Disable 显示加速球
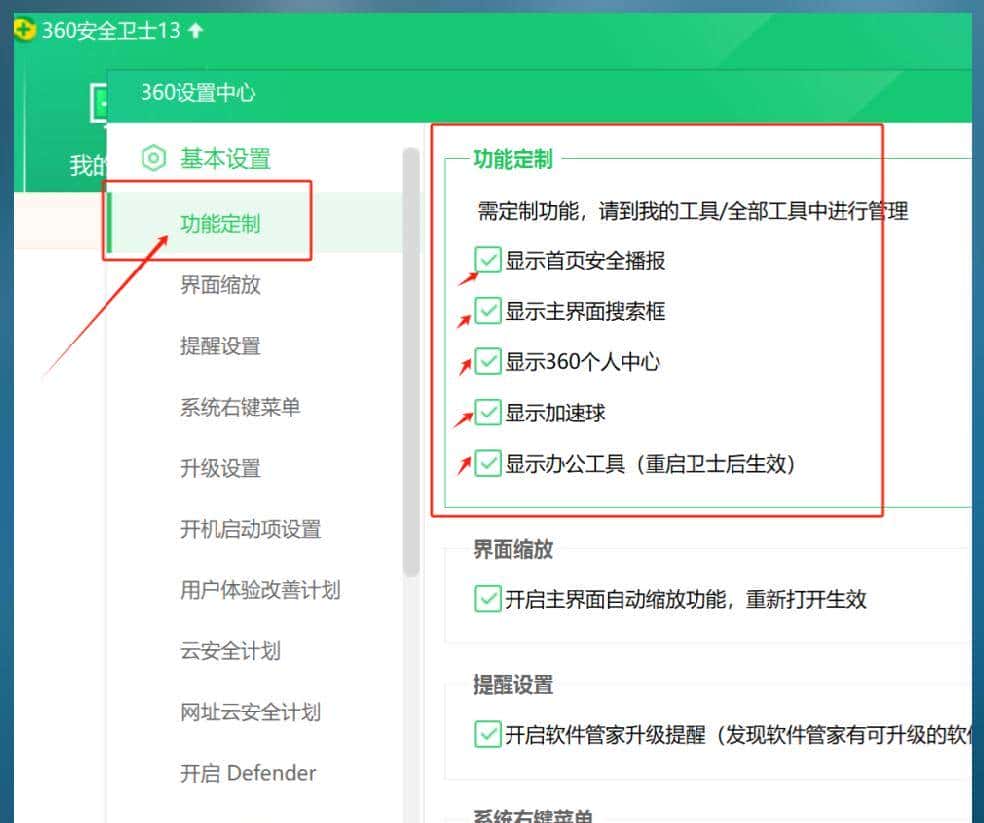Viewport: 984px width, 823px height. click(487, 412)
